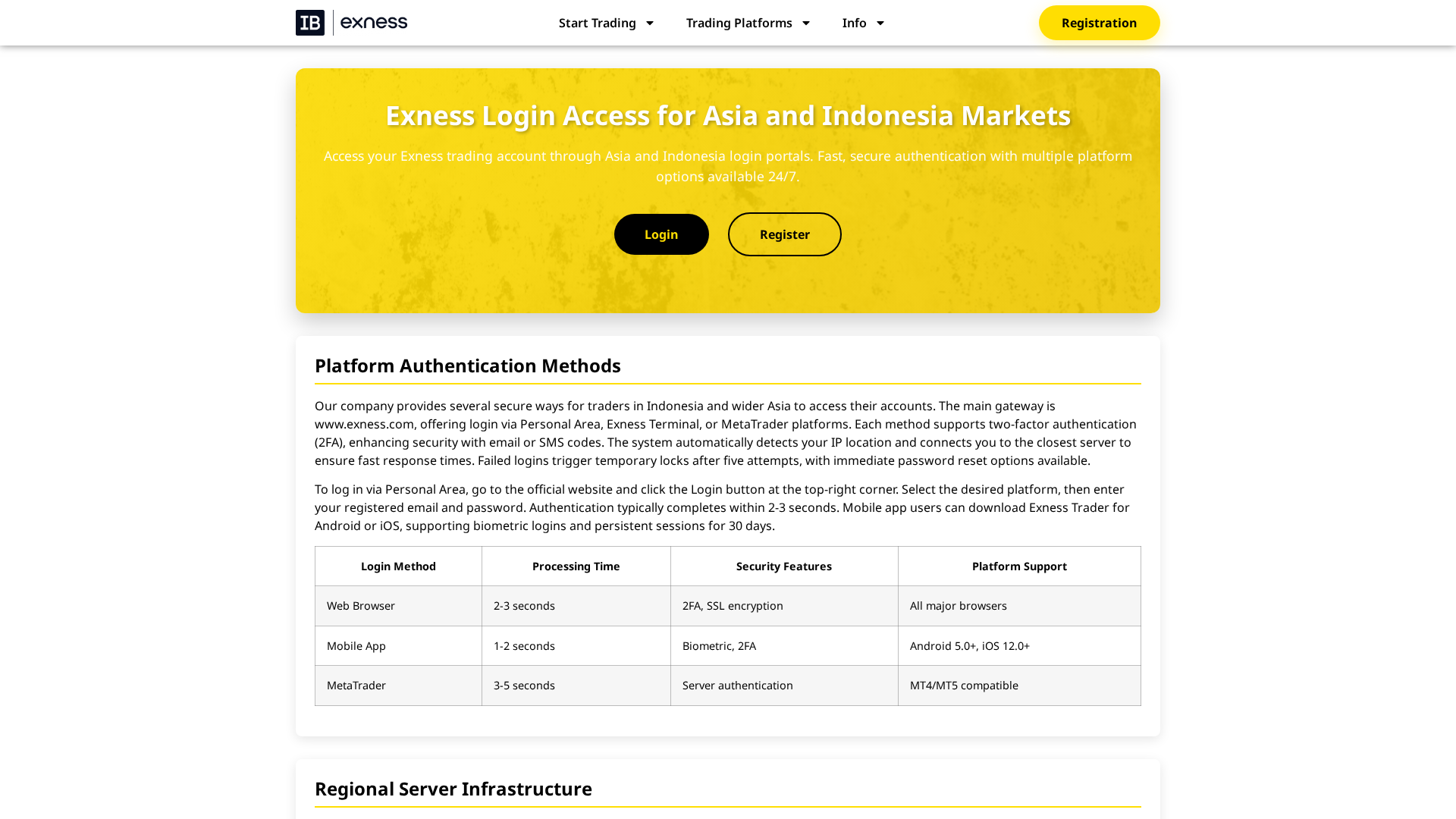1456x819 pixels.
Task: Click the 1-2 seconds table cell
Action: [x=576, y=646]
